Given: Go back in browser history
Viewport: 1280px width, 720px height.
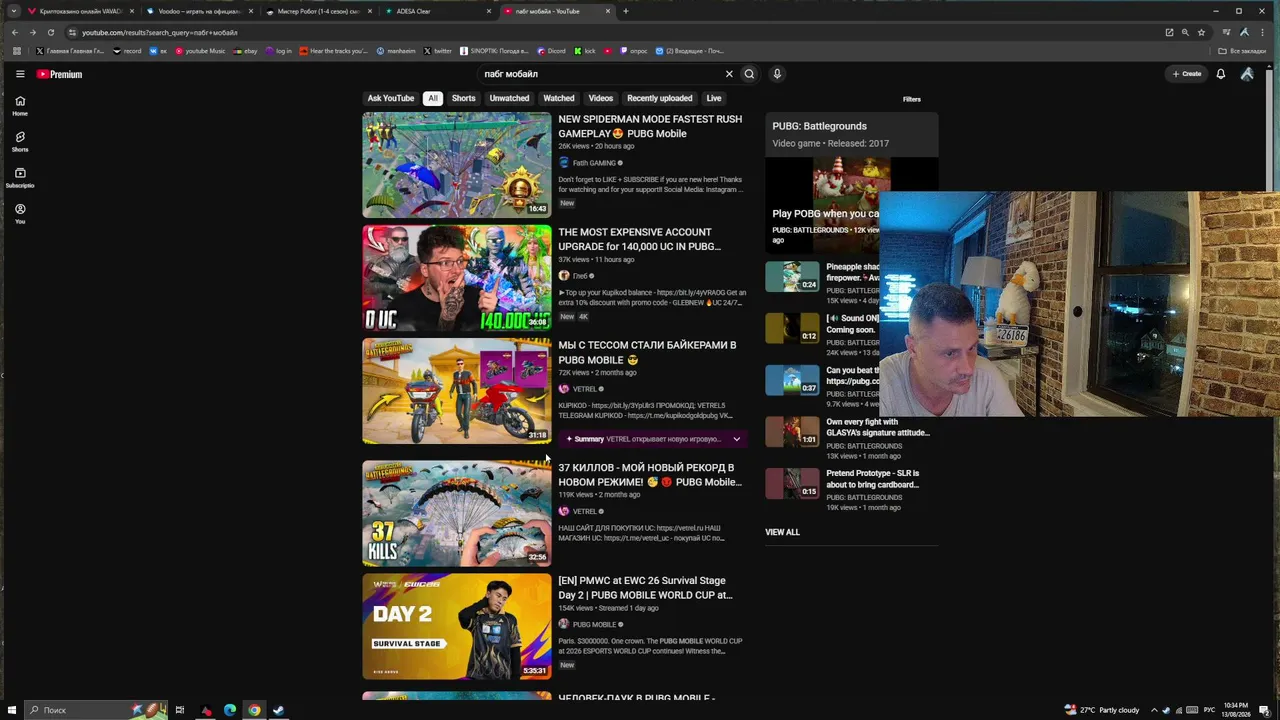Looking at the screenshot, I should 14,32.
